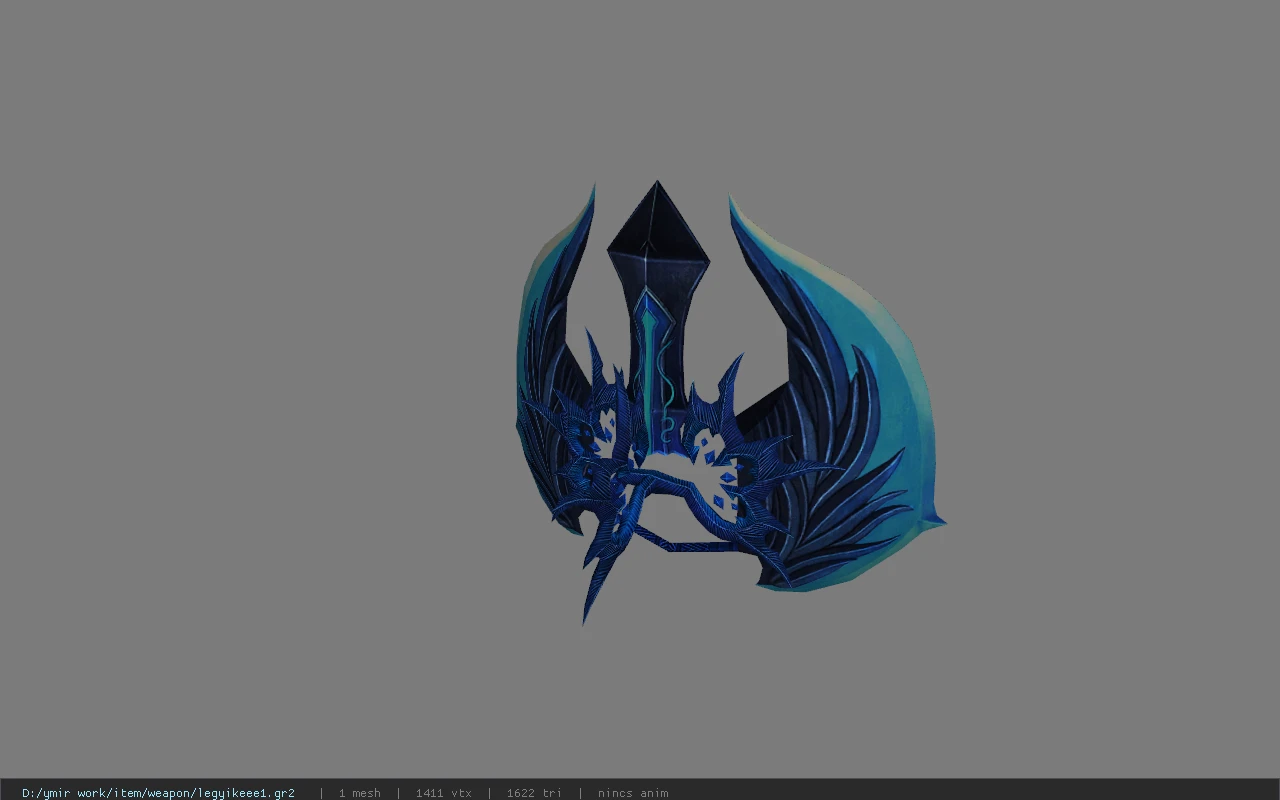The width and height of the screenshot is (1280, 800).
Task: Click the blue winged weapon model in viewport
Action: (729, 402)
